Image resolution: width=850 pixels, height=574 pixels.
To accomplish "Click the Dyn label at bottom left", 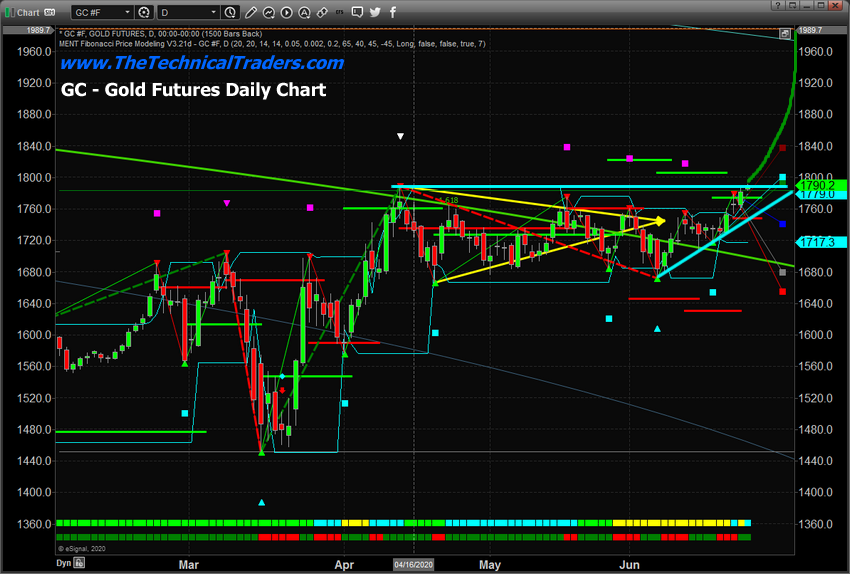I will (63, 563).
